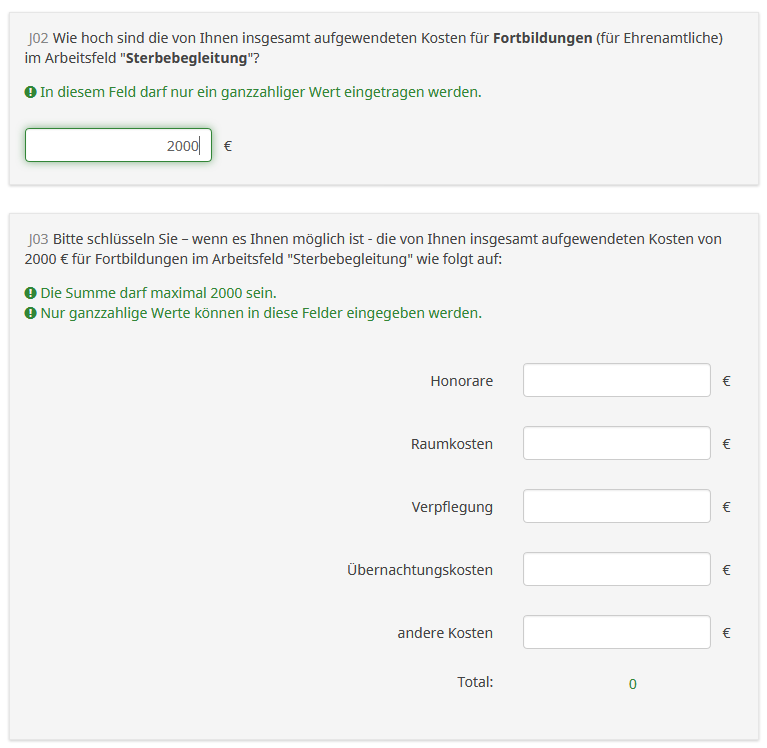Viewport: 767px width, 748px height.
Task: Click the Übernachtungskosten input field
Action: [x=616, y=569]
